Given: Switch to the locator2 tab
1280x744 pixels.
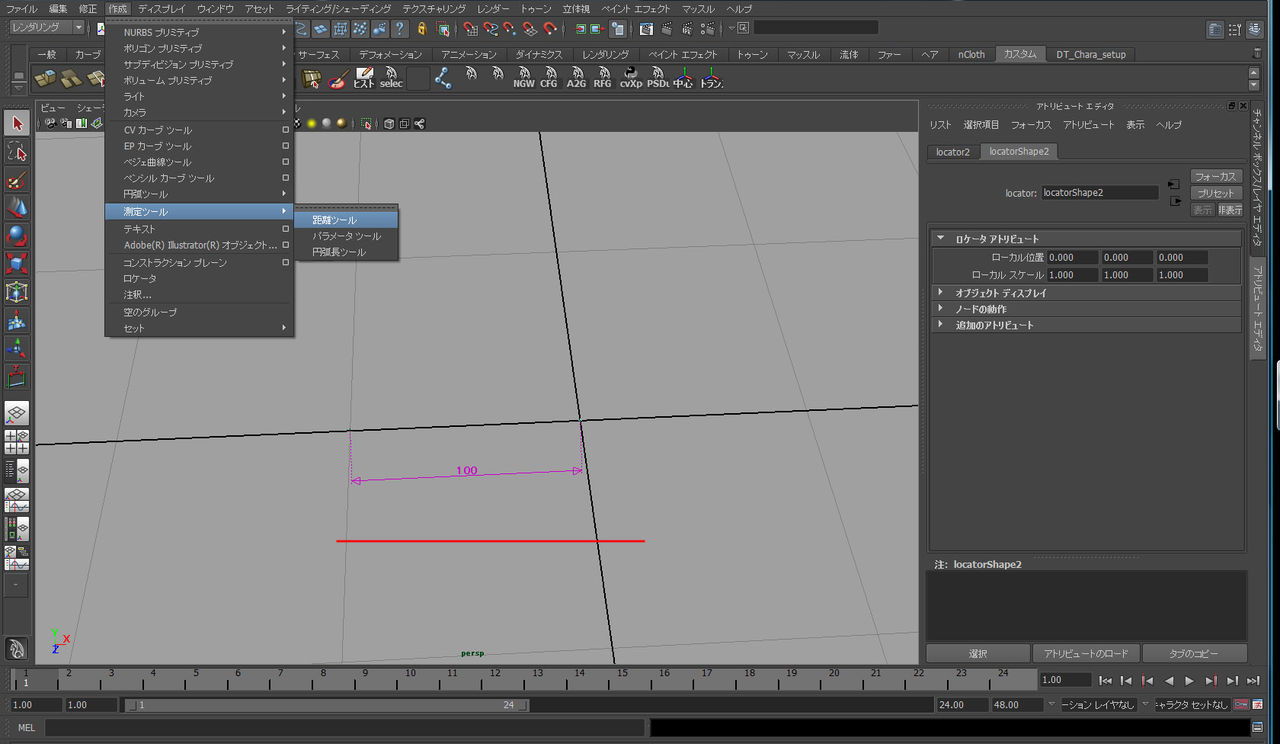Looking at the screenshot, I should tap(953, 152).
